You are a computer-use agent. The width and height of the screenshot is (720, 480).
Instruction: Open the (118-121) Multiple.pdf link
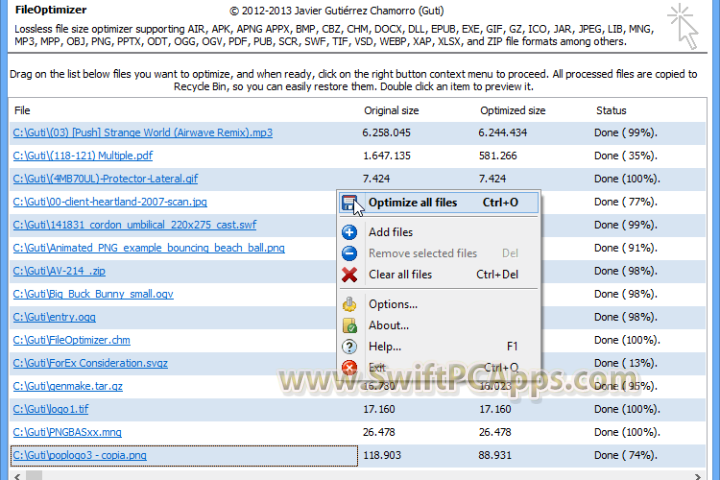pos(83,156)
